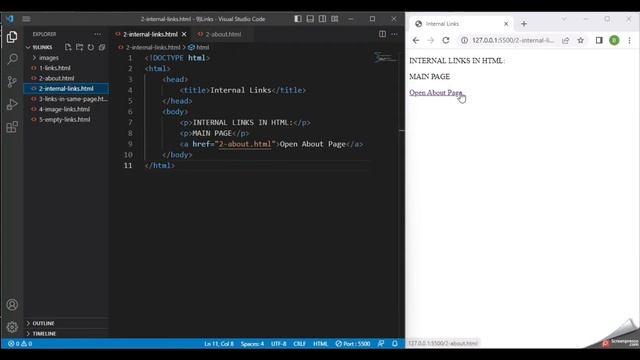Toggle browser side panel icon
Image resolution: width=640 pixels, height=360 pixels.
599,40
